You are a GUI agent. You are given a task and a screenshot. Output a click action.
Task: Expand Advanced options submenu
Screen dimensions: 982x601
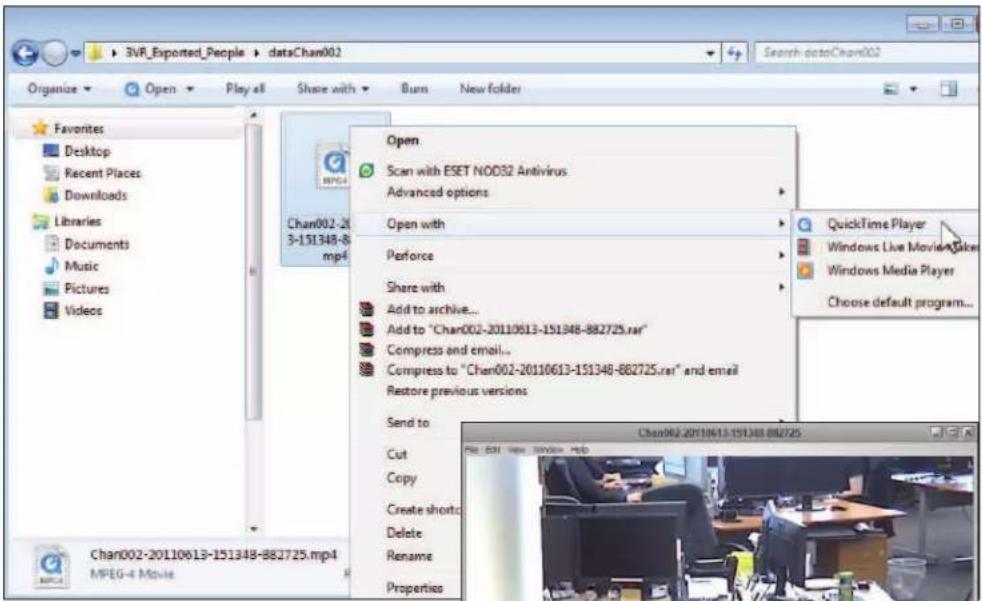point(573,192)
